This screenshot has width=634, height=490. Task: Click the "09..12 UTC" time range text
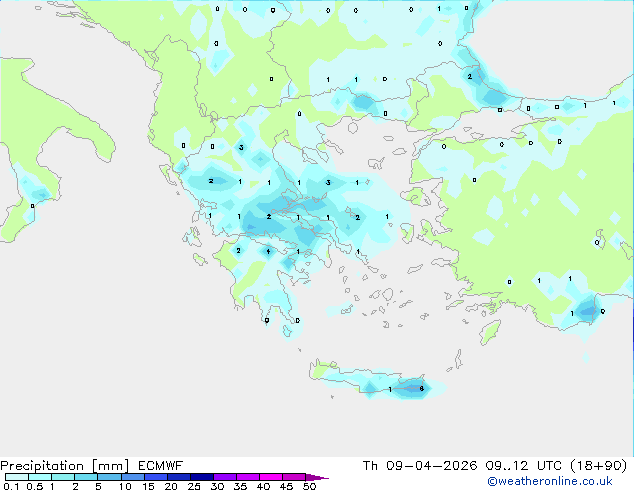coord(524,466)
